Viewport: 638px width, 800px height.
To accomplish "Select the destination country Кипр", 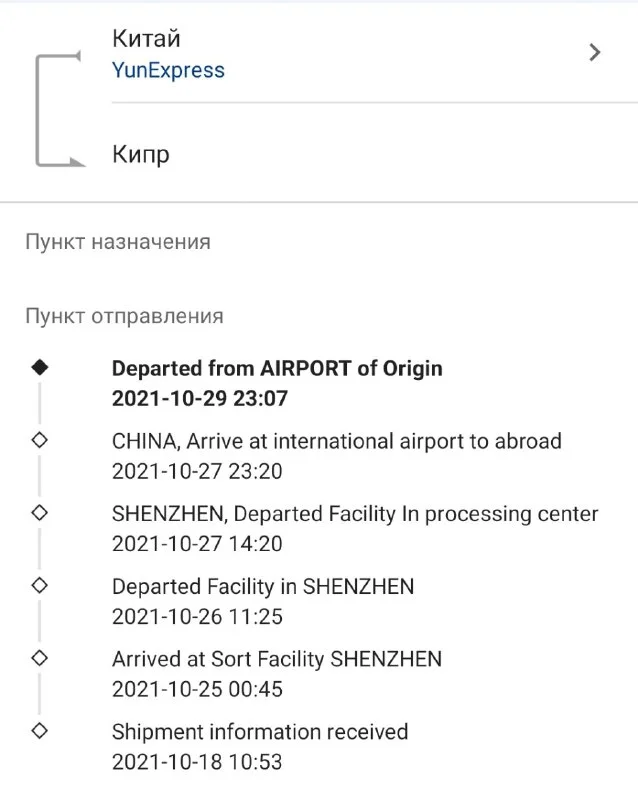I will click(141, 155).
